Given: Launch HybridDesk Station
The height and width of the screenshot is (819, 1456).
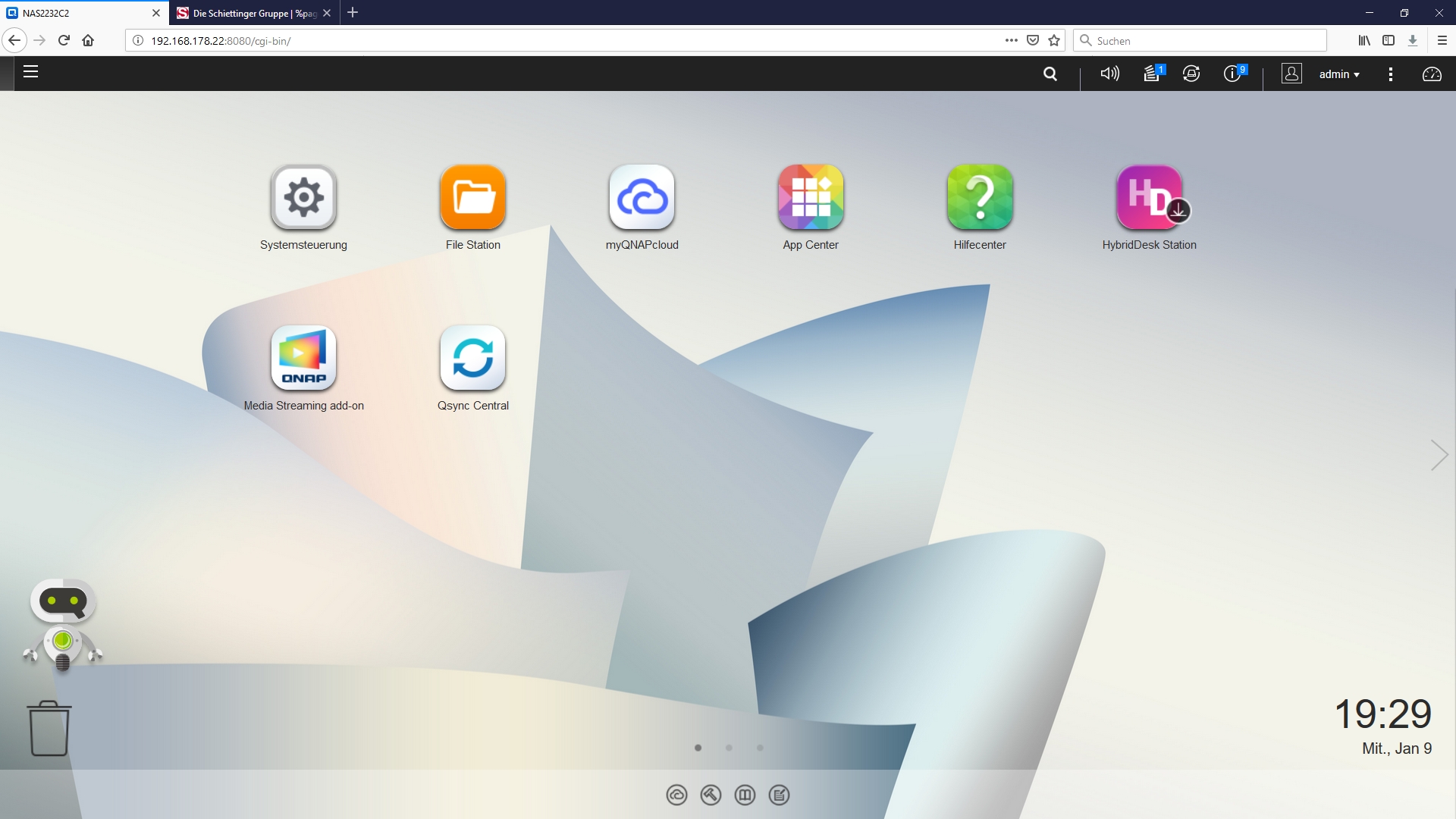Looking at the screenshot, I should (1149, 198).
